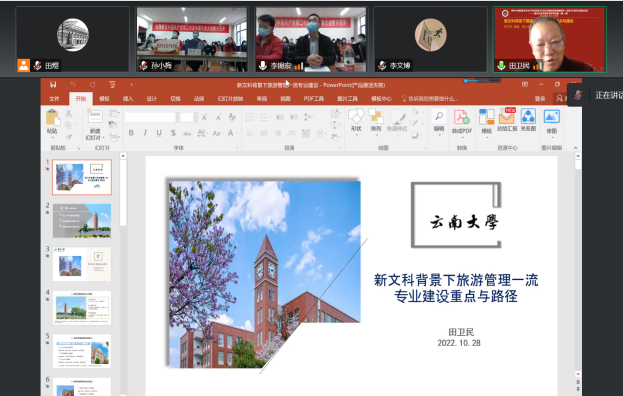The height and width of the screenshot is (396, 623).
Task: Click the Arrange (排列) icon
Action: (375, 116)
